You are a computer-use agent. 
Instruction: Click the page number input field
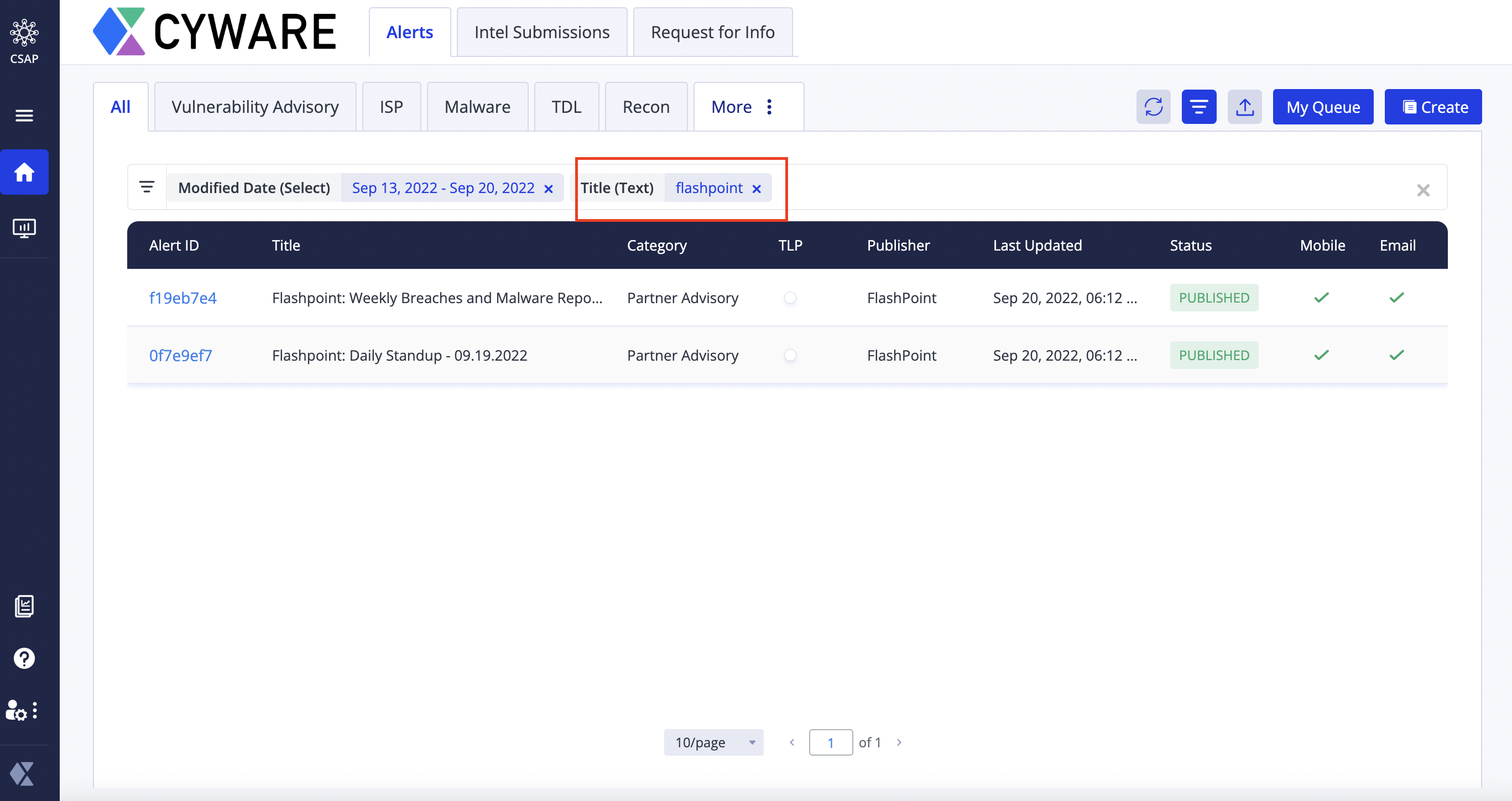click(x=830, y=742)
